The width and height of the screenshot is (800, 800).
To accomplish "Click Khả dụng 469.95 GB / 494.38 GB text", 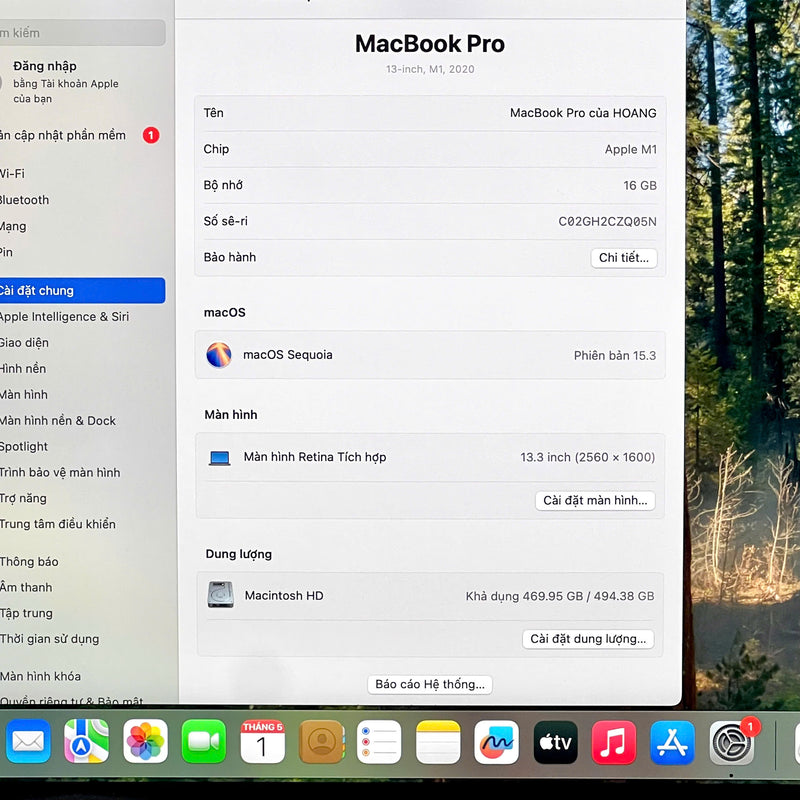I will point(560,596).
